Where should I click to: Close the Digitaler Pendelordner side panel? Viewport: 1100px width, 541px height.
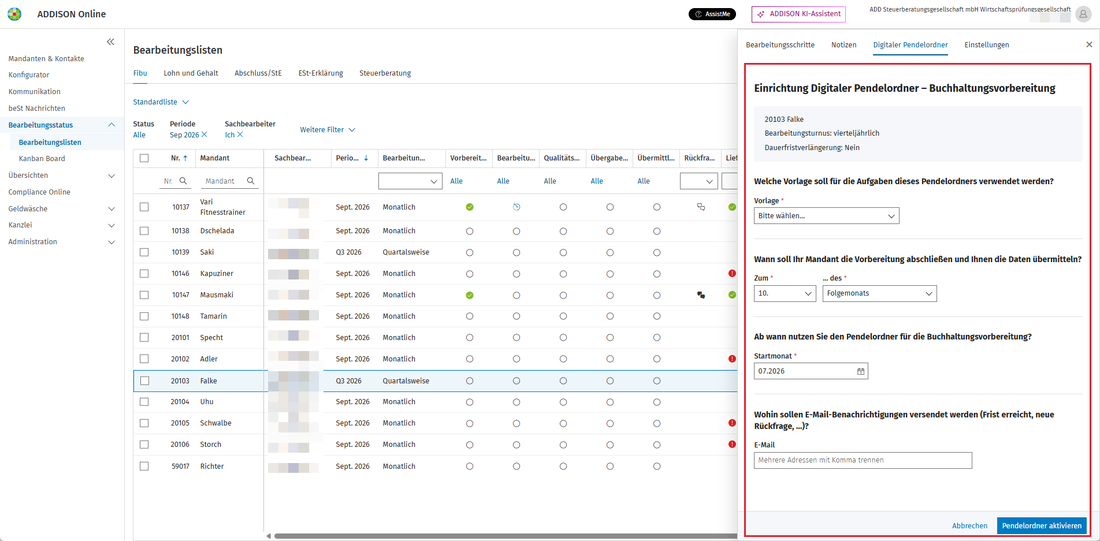click(1089, 45)
